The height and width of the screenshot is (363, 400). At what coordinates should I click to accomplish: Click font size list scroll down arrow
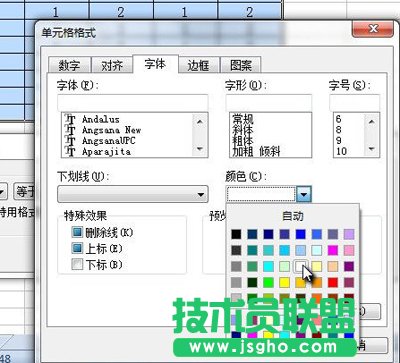371,149
